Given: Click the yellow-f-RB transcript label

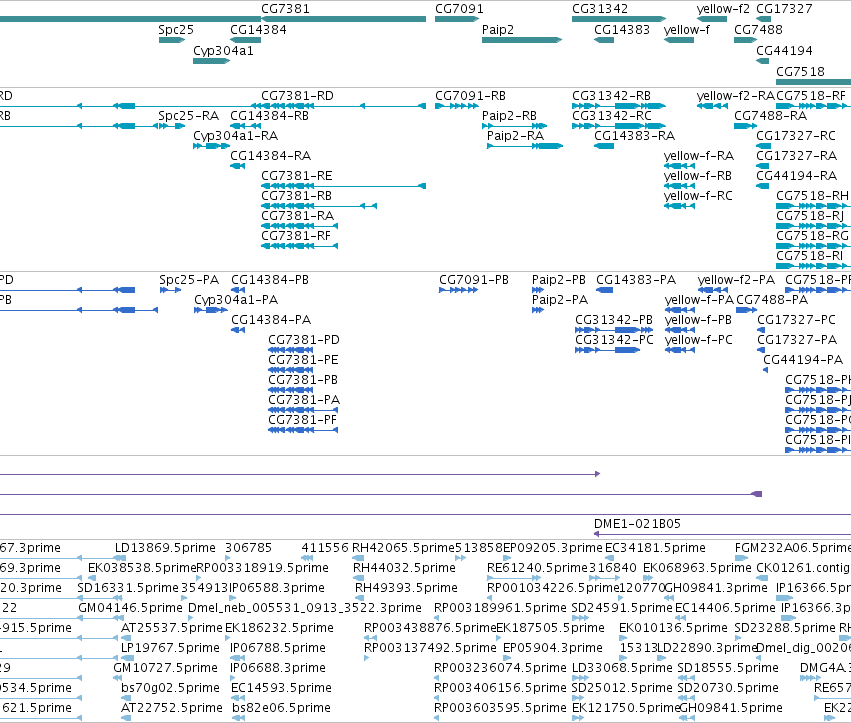Looking at the screenshot, I should 697,176.
